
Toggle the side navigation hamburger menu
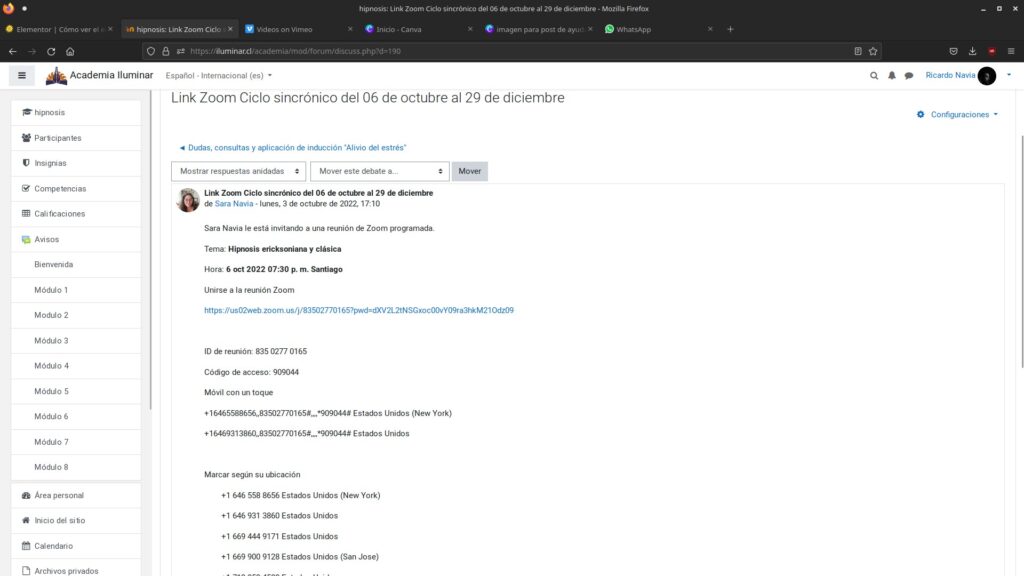[x=22, y=76]
